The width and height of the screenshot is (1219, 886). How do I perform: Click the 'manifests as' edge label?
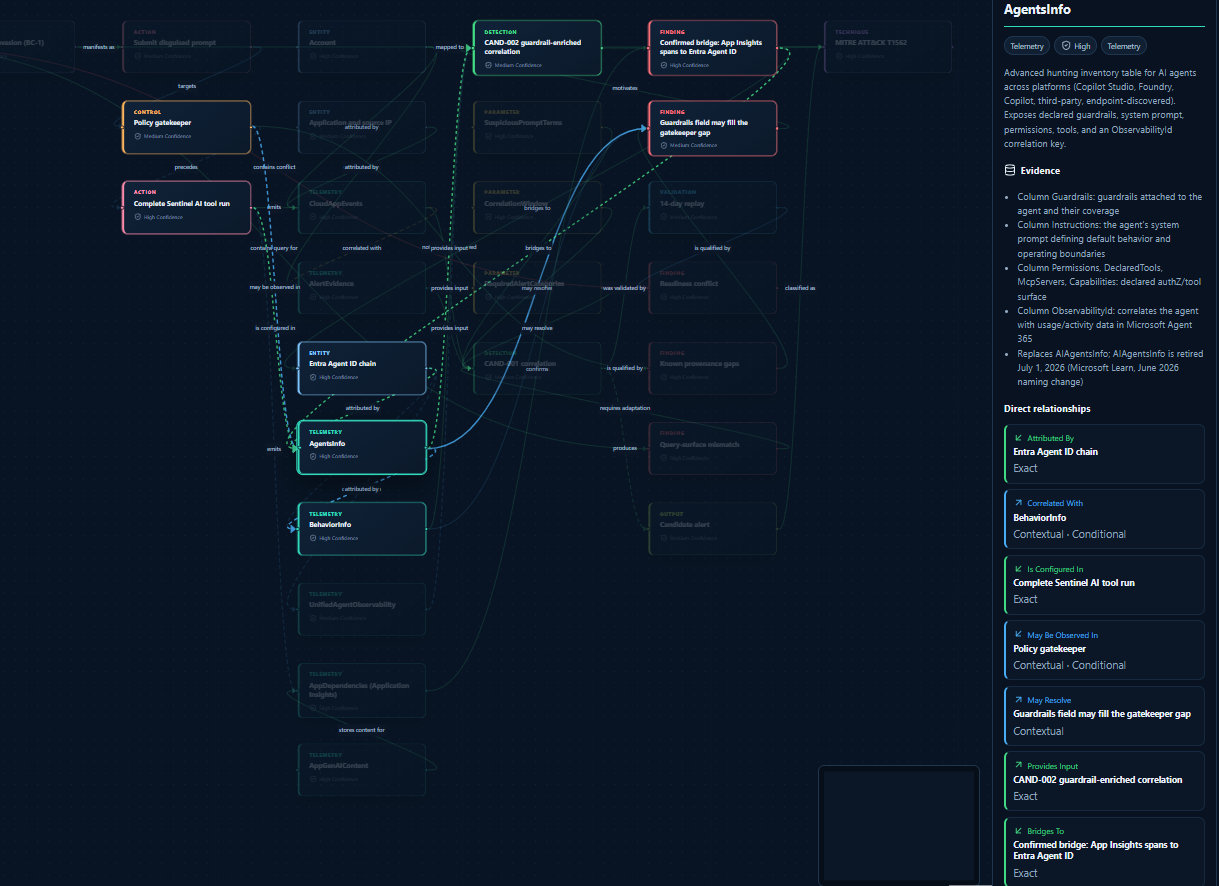click(x=98, y=47)
